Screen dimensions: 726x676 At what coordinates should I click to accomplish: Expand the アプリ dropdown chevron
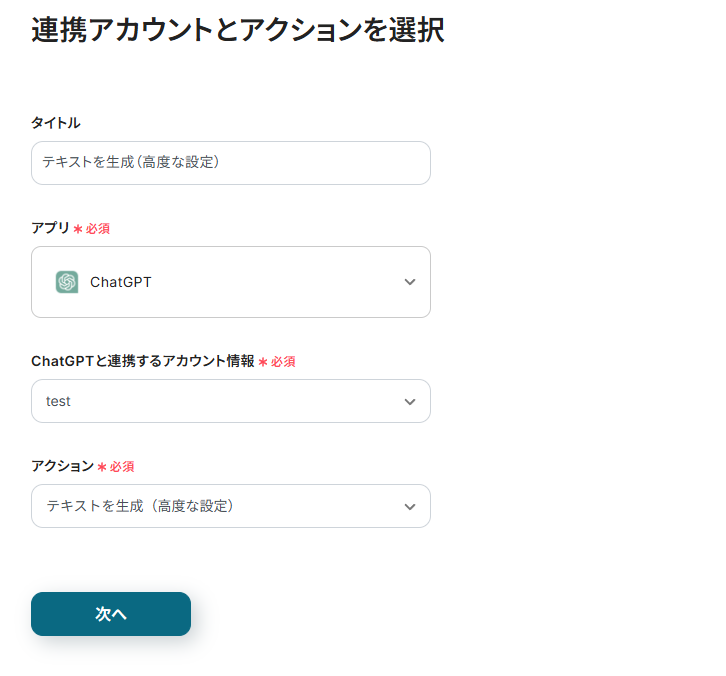(409, 282)
